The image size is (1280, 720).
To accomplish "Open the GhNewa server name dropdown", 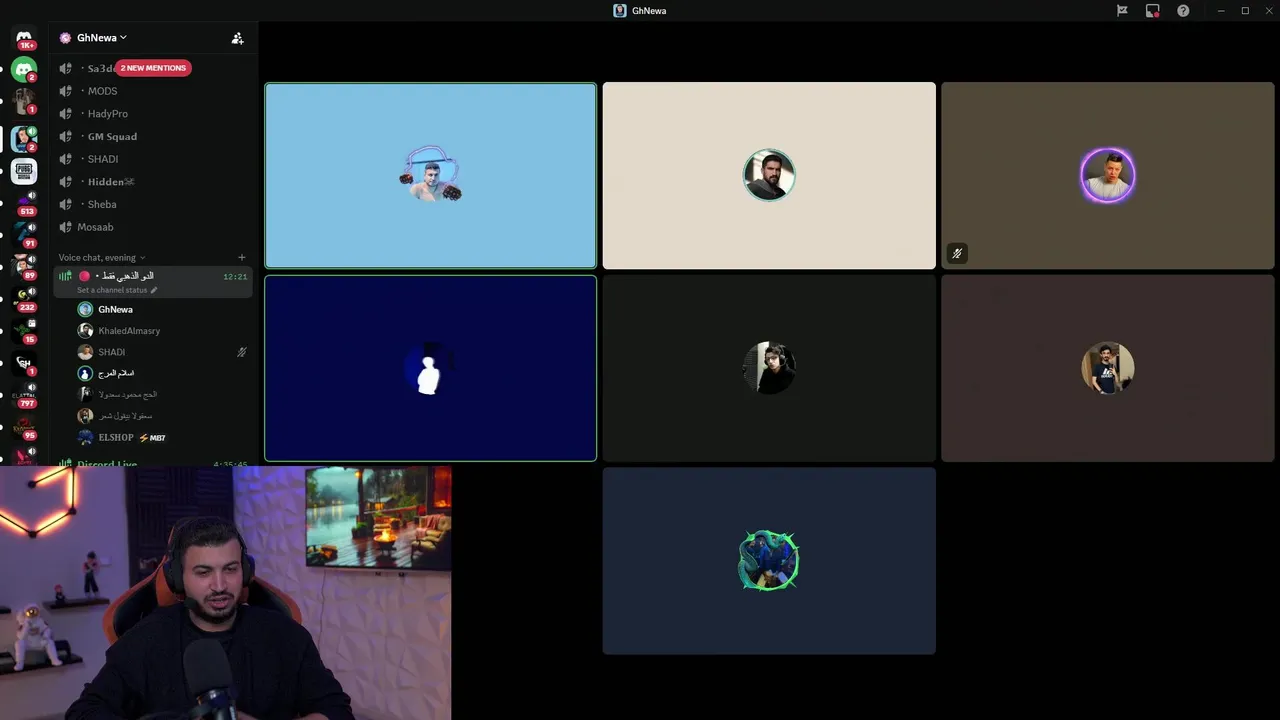I will [102, 38].
